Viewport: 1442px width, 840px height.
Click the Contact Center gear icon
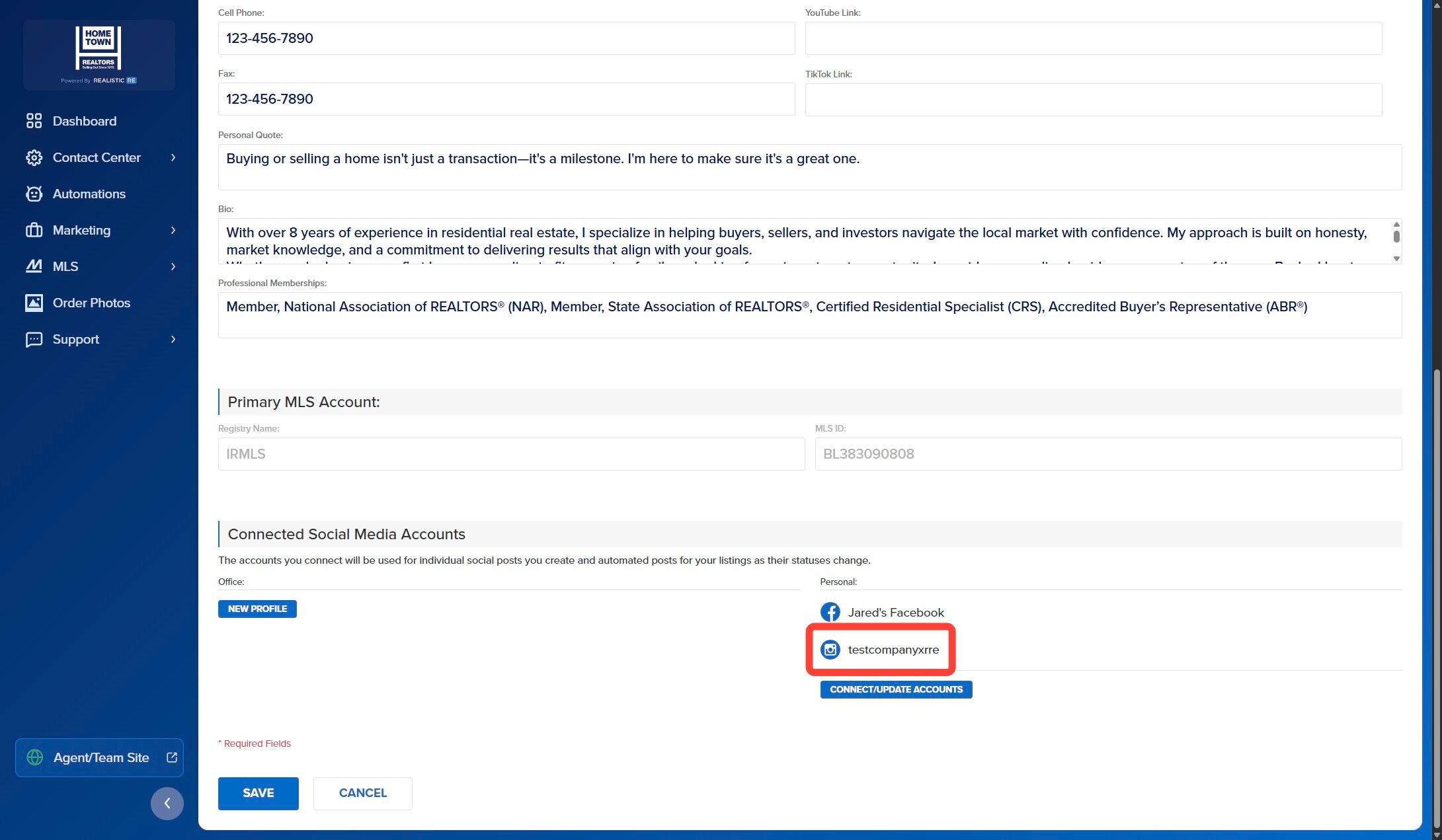click(34, 157)
